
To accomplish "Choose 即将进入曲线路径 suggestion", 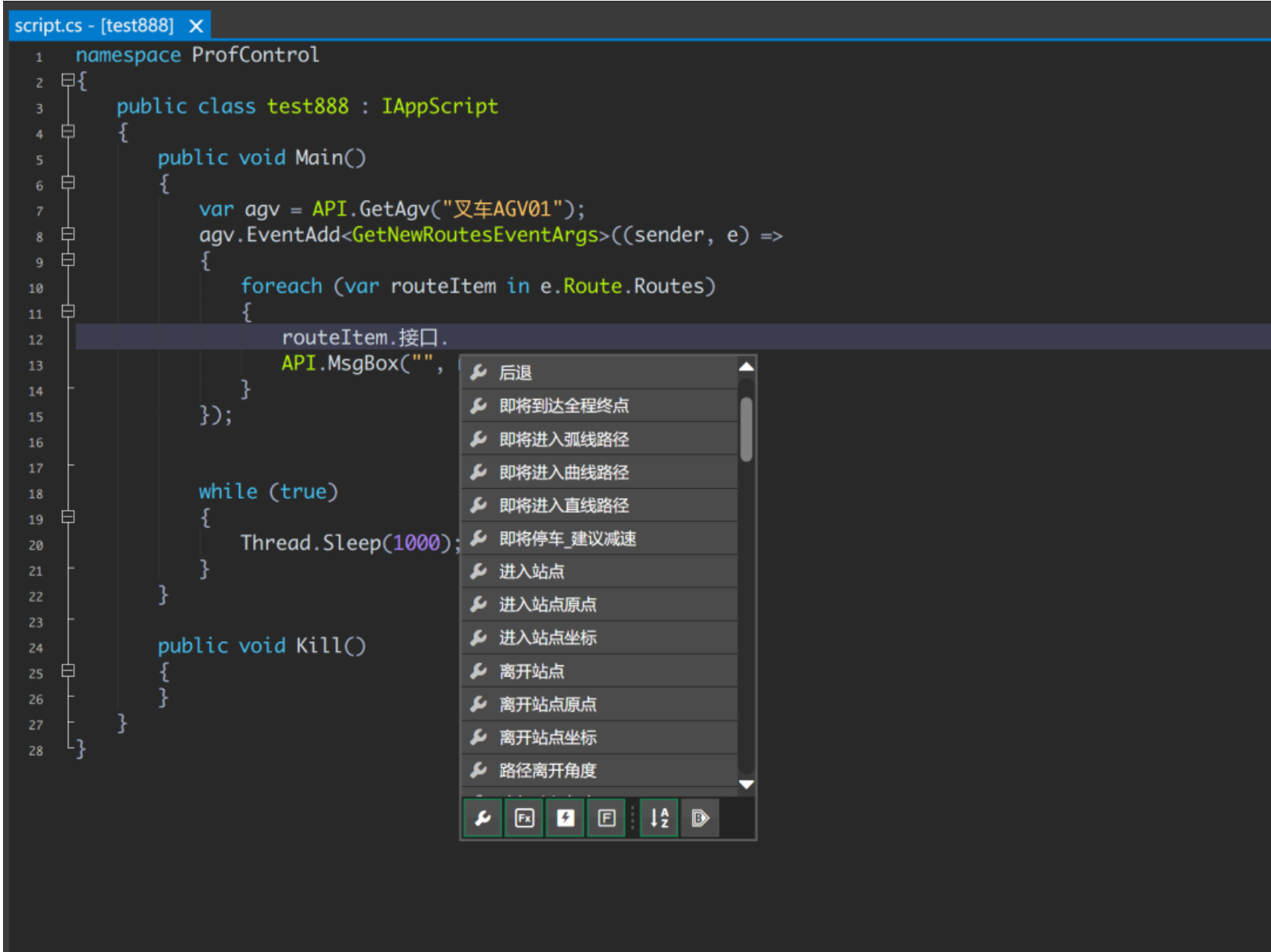I will pyautogui.click(x=599, y=472).
